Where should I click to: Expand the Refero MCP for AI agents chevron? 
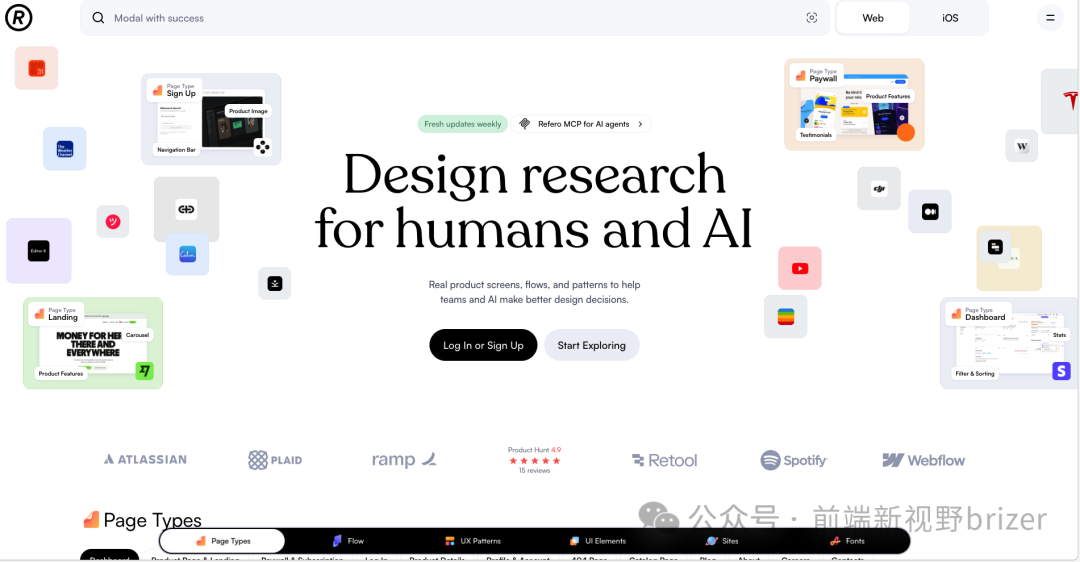[640, 124]
